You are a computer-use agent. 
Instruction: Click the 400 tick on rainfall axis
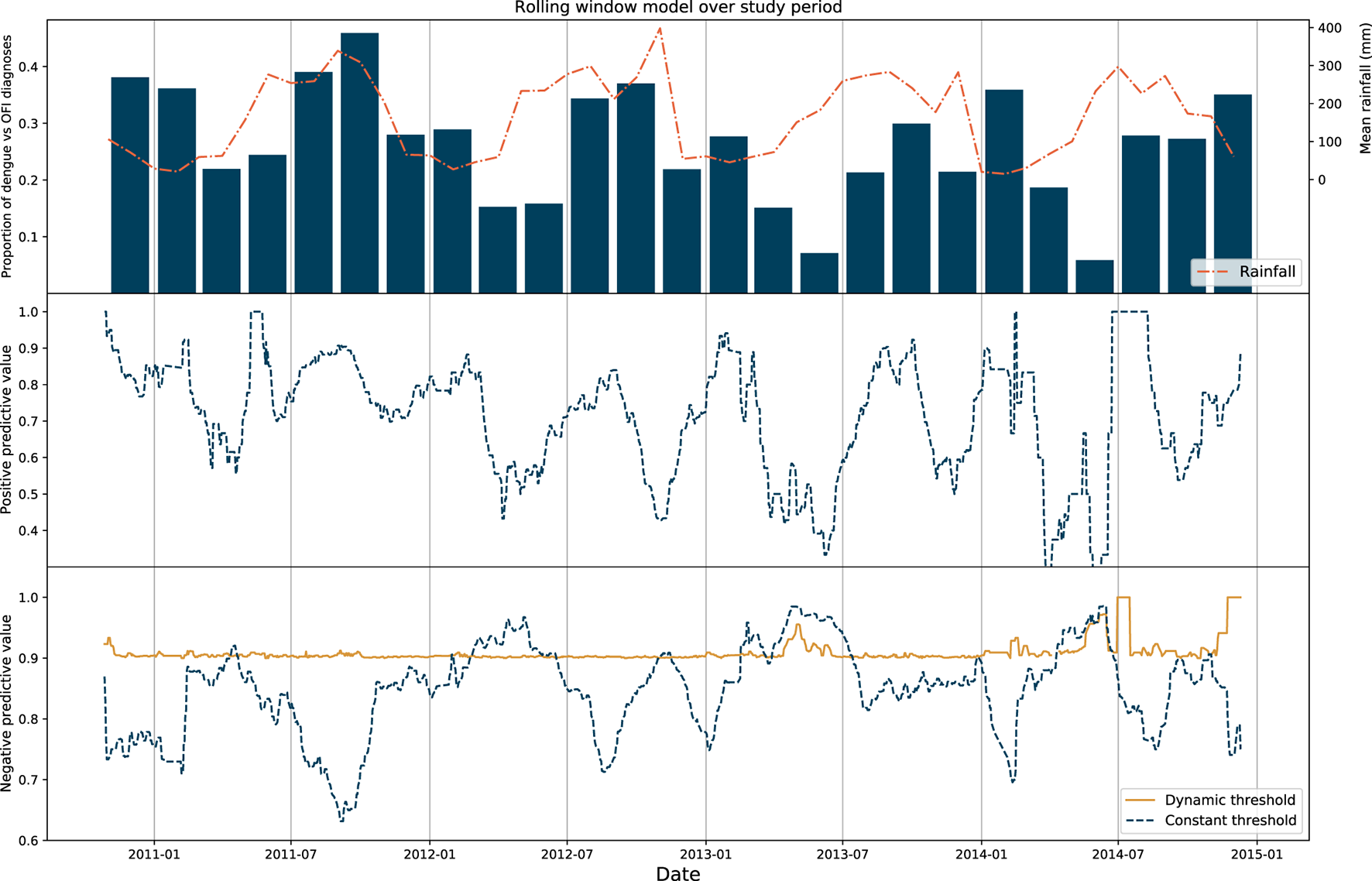(x=1329, y=28)
